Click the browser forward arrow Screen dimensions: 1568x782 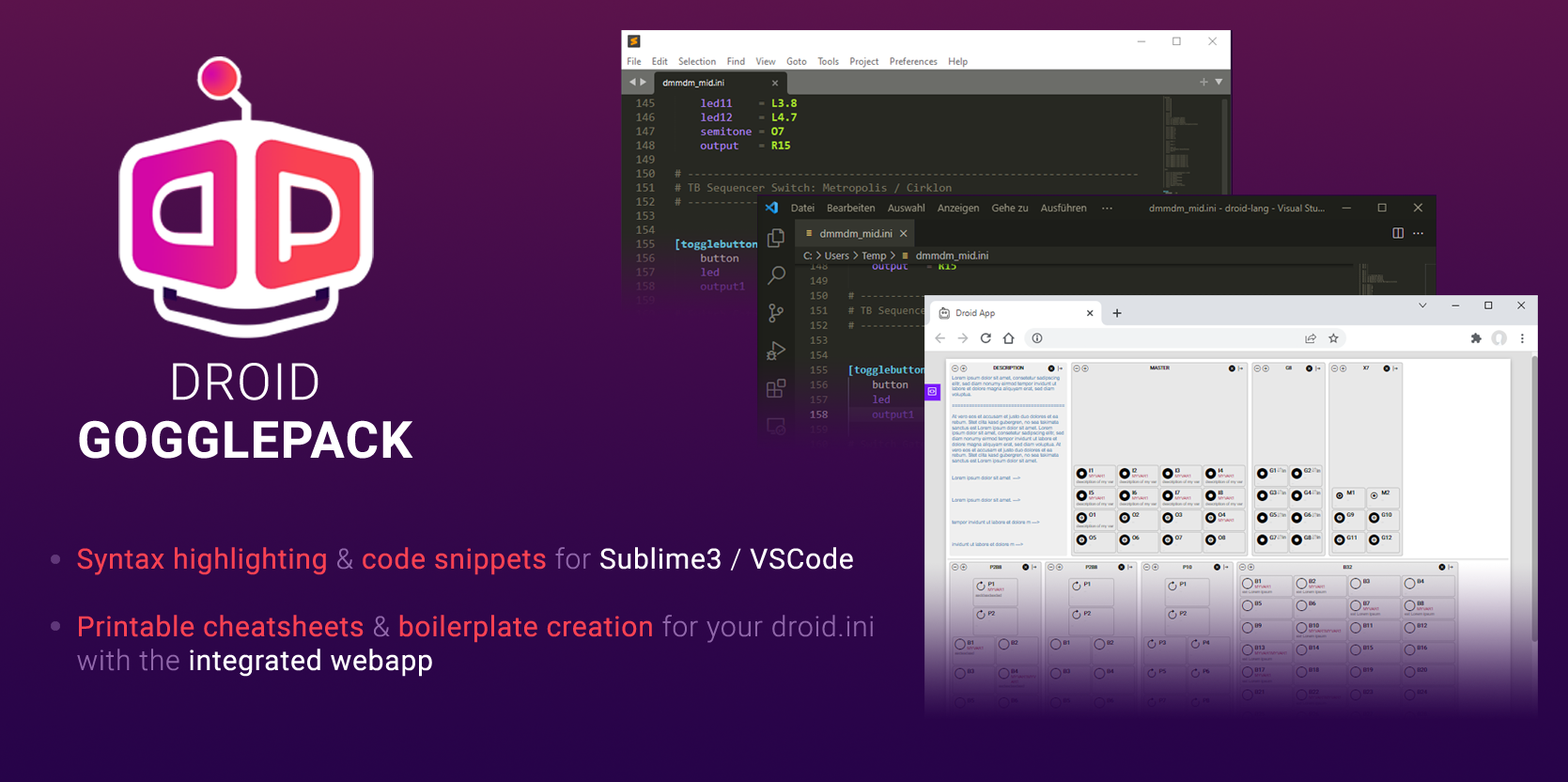click(x=963, y=338)
